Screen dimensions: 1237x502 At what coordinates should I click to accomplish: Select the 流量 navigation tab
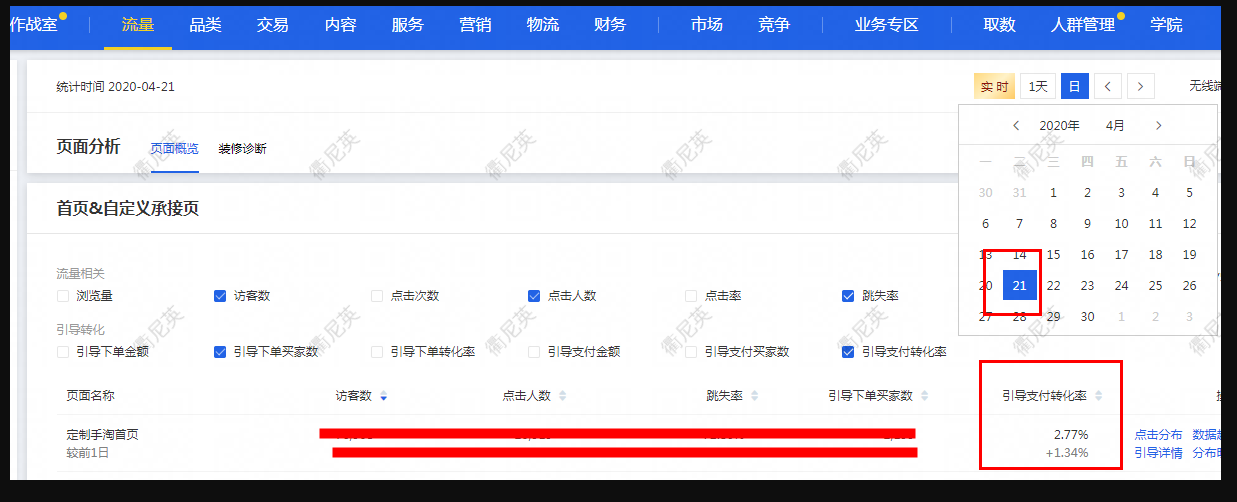[x=138, y=26]
